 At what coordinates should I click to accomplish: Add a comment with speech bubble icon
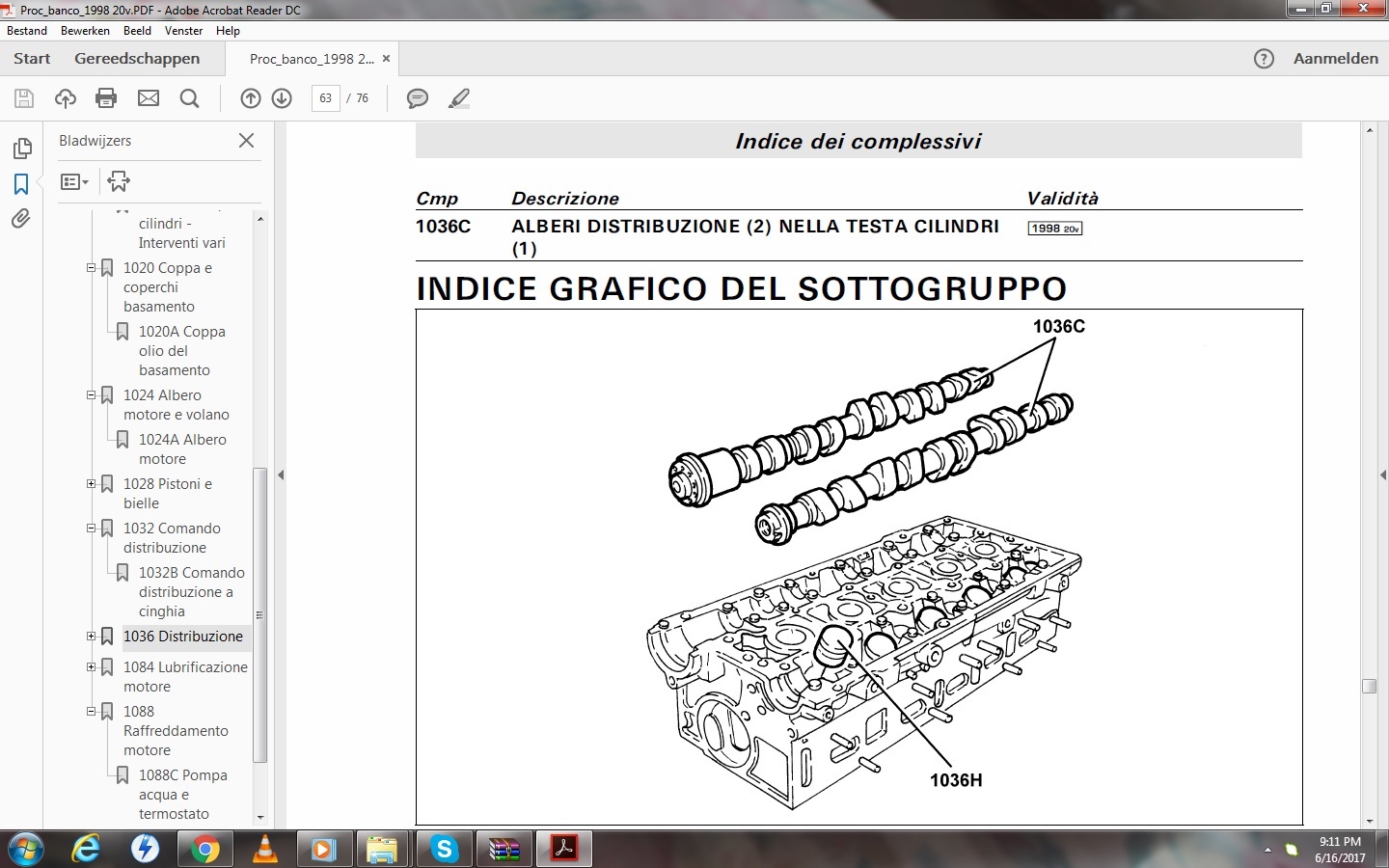pos(418,98)
